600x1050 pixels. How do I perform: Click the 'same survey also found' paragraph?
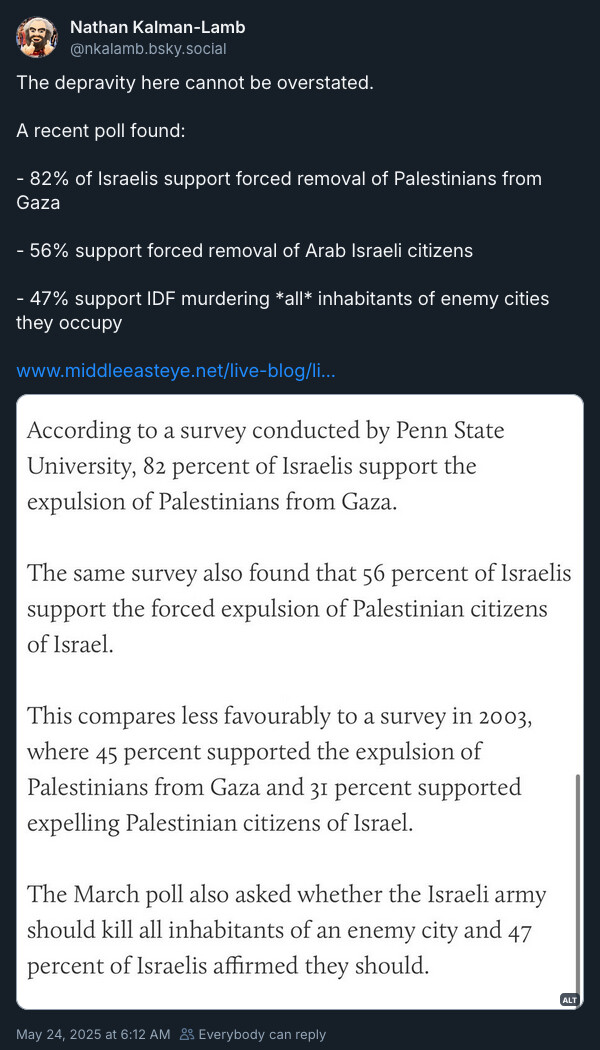299,610
